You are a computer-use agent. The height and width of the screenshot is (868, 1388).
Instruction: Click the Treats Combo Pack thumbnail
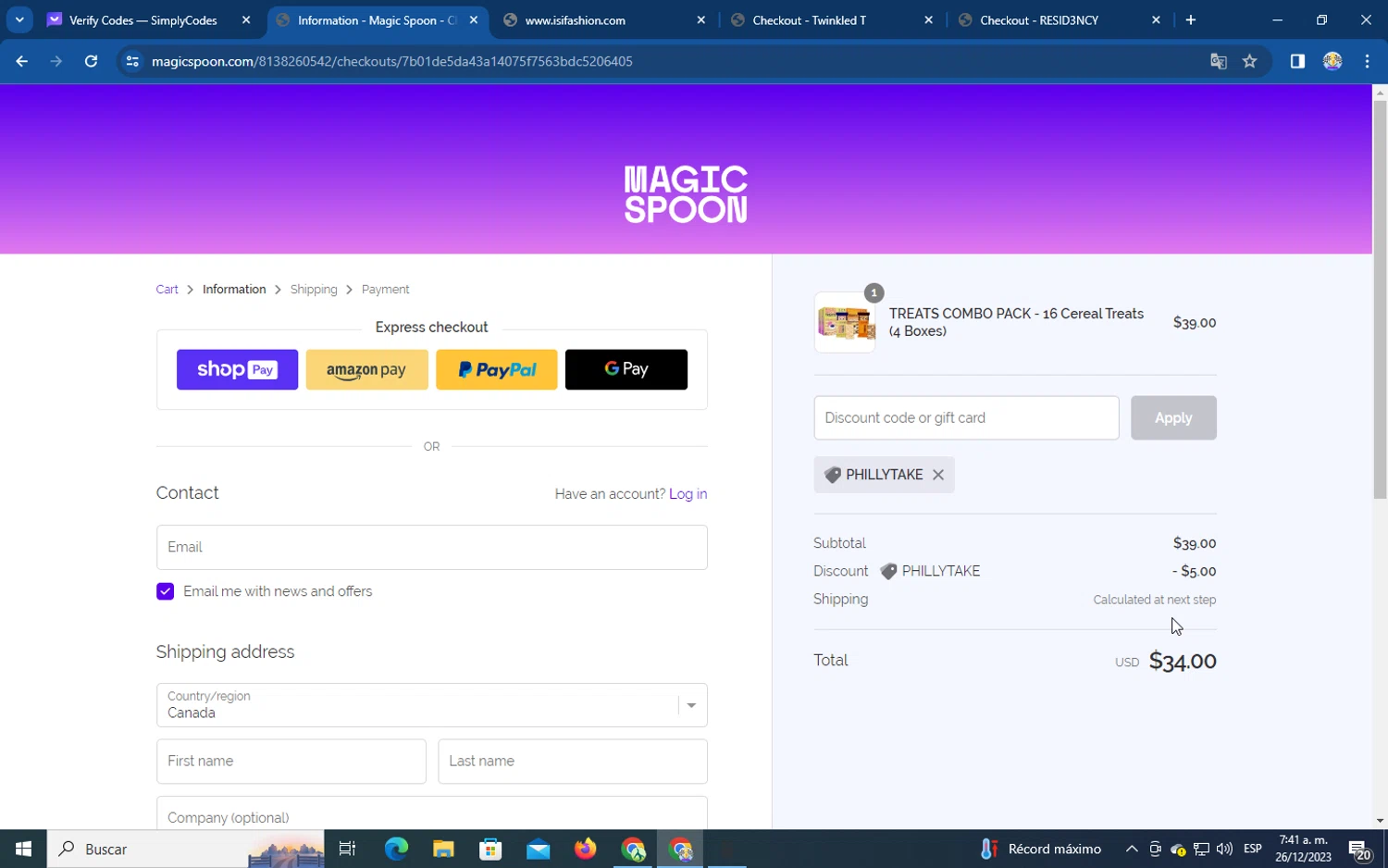coord(845,323)
